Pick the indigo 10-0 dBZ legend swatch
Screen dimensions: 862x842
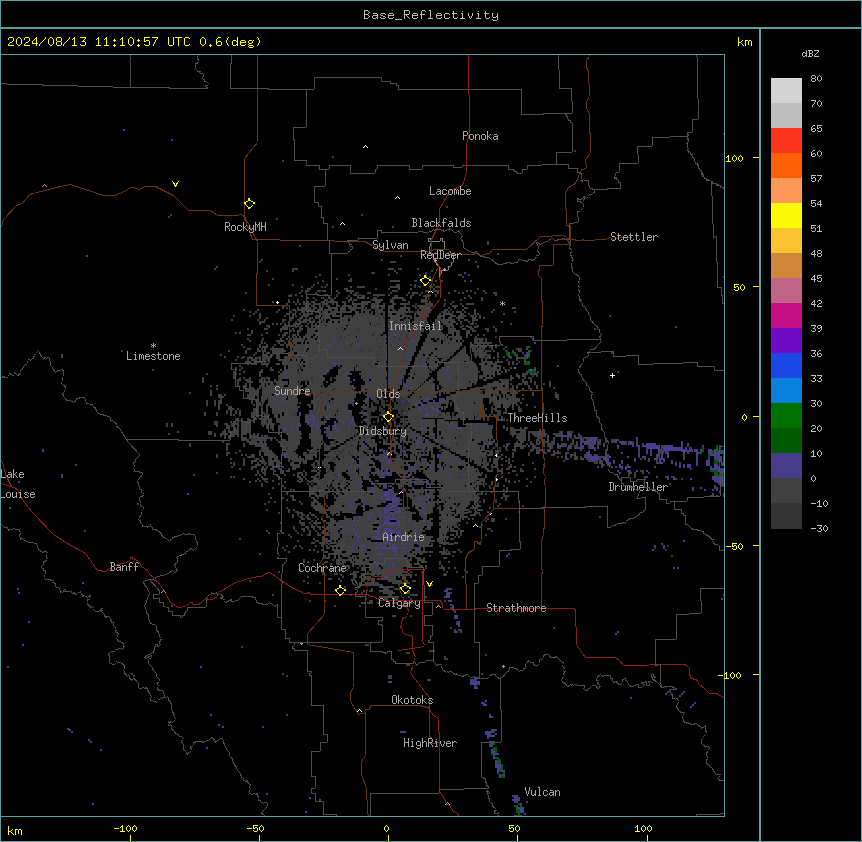tap(786, 466)
